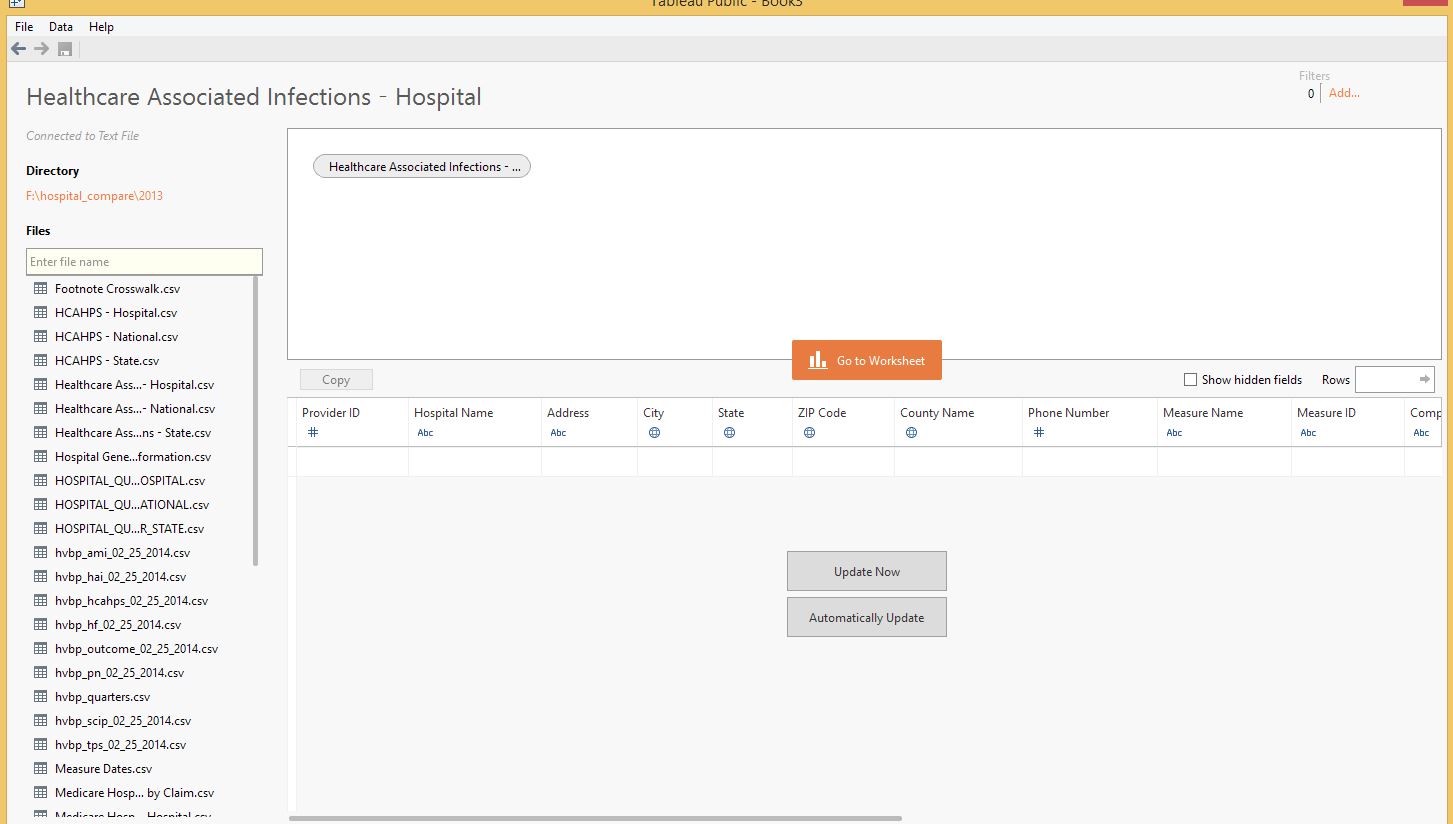This screenshot has height=824, width=1453.
Task: Open the Data menu
Action: coord(61,27)
